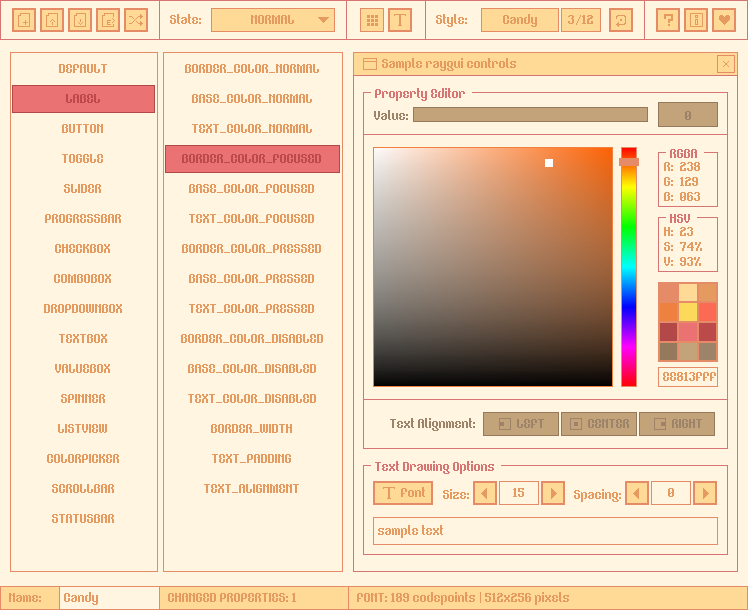Screen dimensions: 748x610
Task: Open the State dropdown showing NORMAL
Action: click(x=273, y=20)
